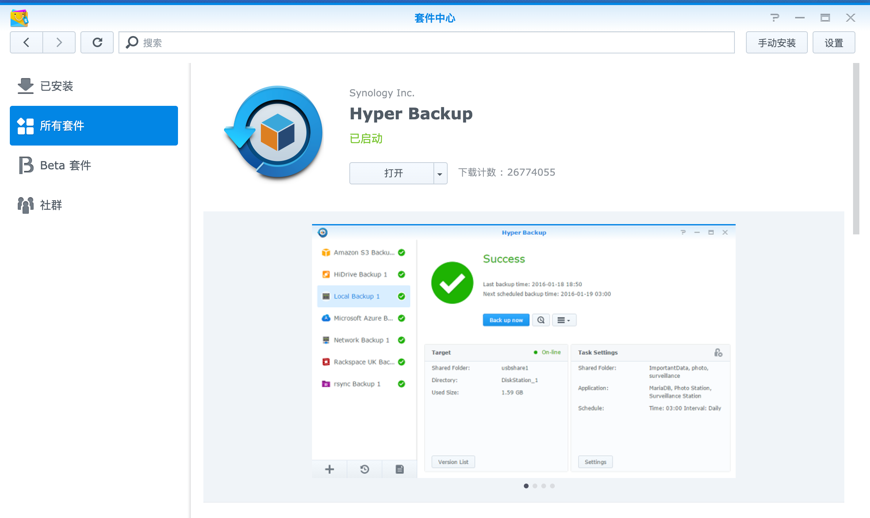Expand the dropdown arrow next to 打开
The height and width of the screenshot is (518, 870).
440,174
